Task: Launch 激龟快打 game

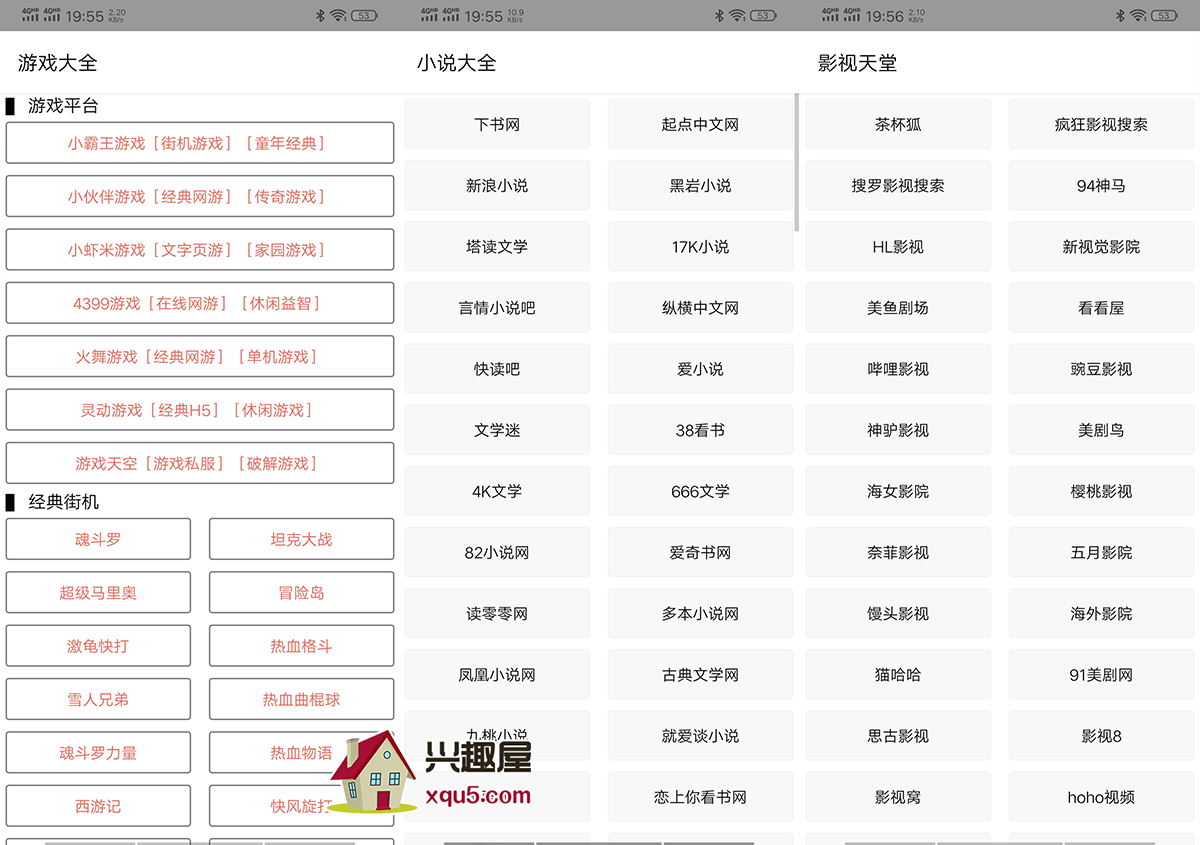Action: (x=98, y=646)
